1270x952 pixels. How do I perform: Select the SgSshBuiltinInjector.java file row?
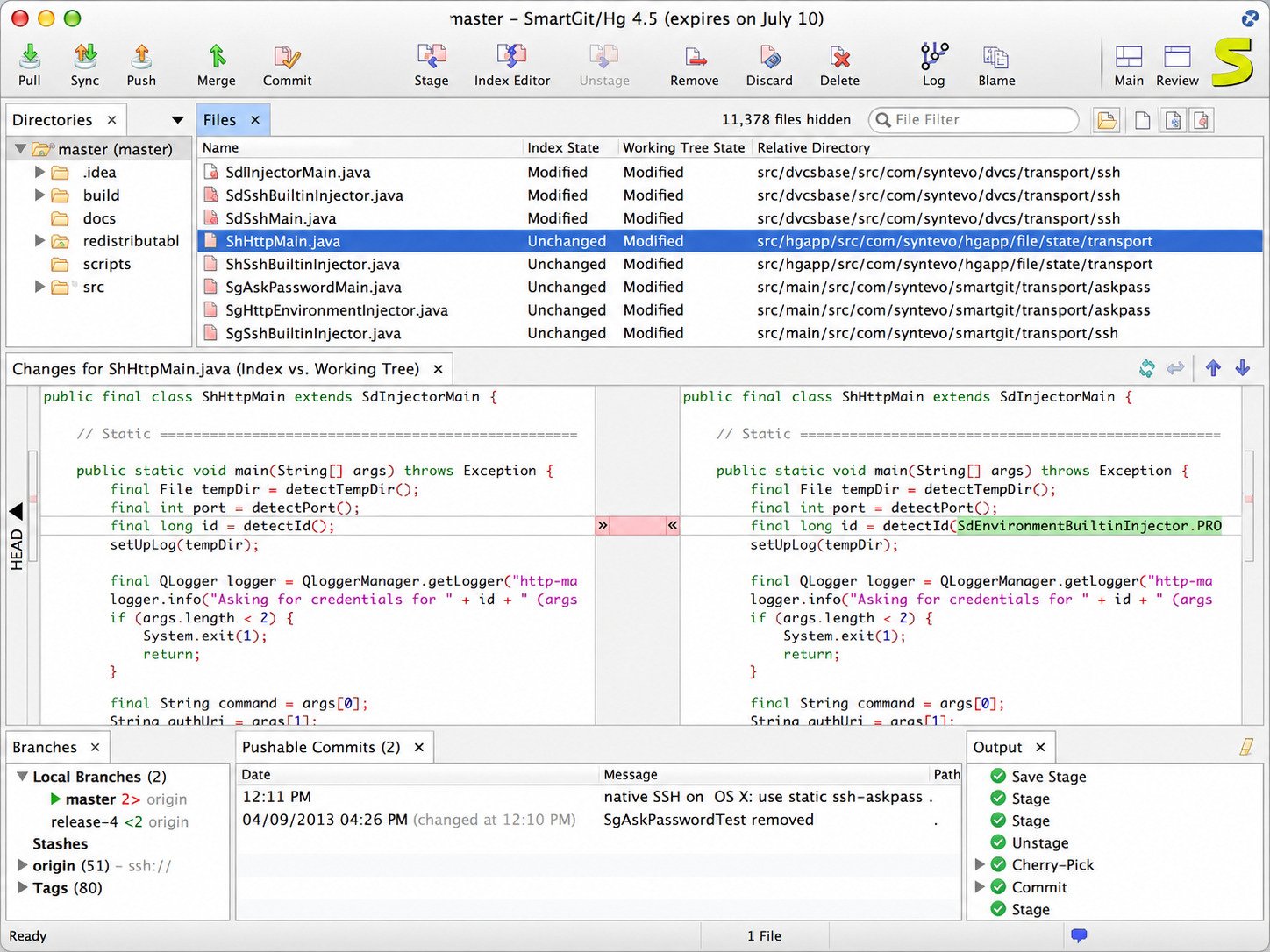(x=730, y=333)
